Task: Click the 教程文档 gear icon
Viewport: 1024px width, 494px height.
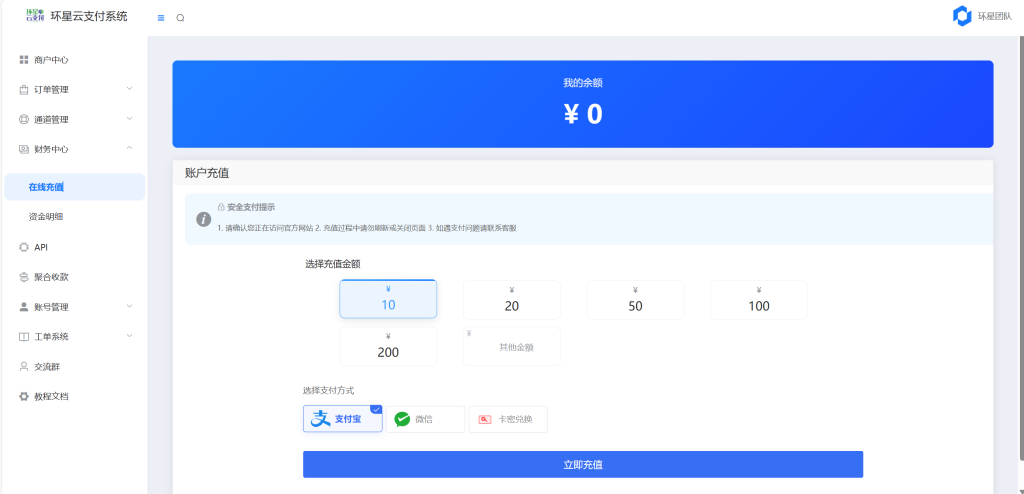Action: click(24, 397)
